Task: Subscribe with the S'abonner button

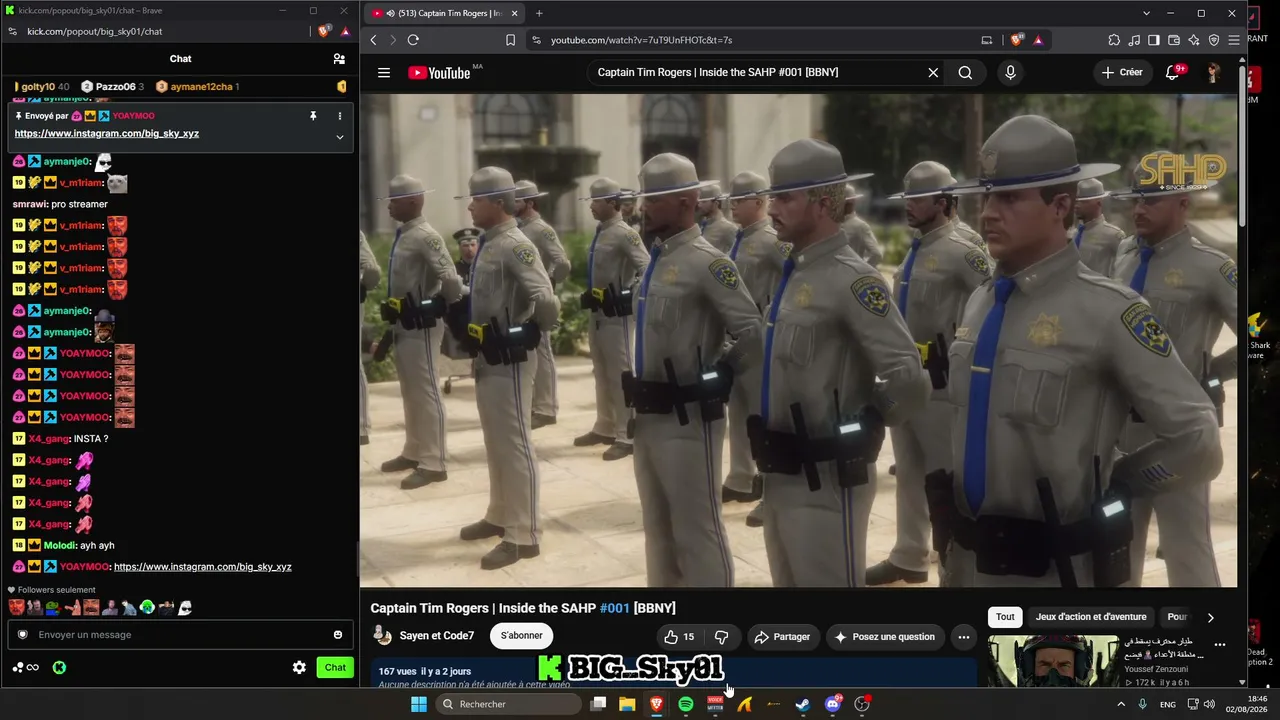Action: click(522, 636)
